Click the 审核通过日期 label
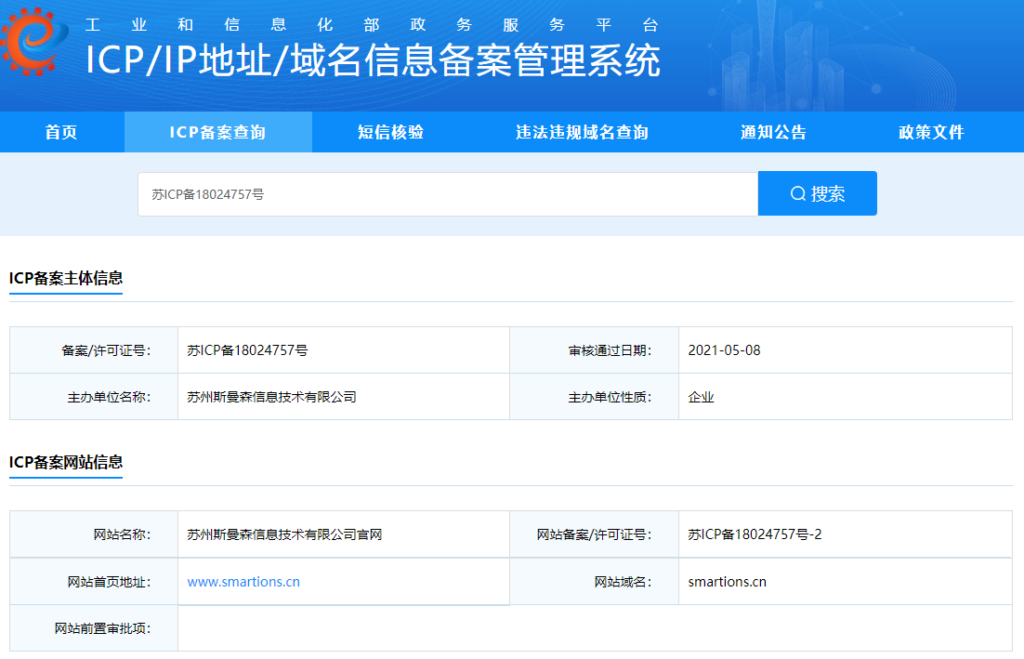The image size is (1024, 659). click(609, 351)
